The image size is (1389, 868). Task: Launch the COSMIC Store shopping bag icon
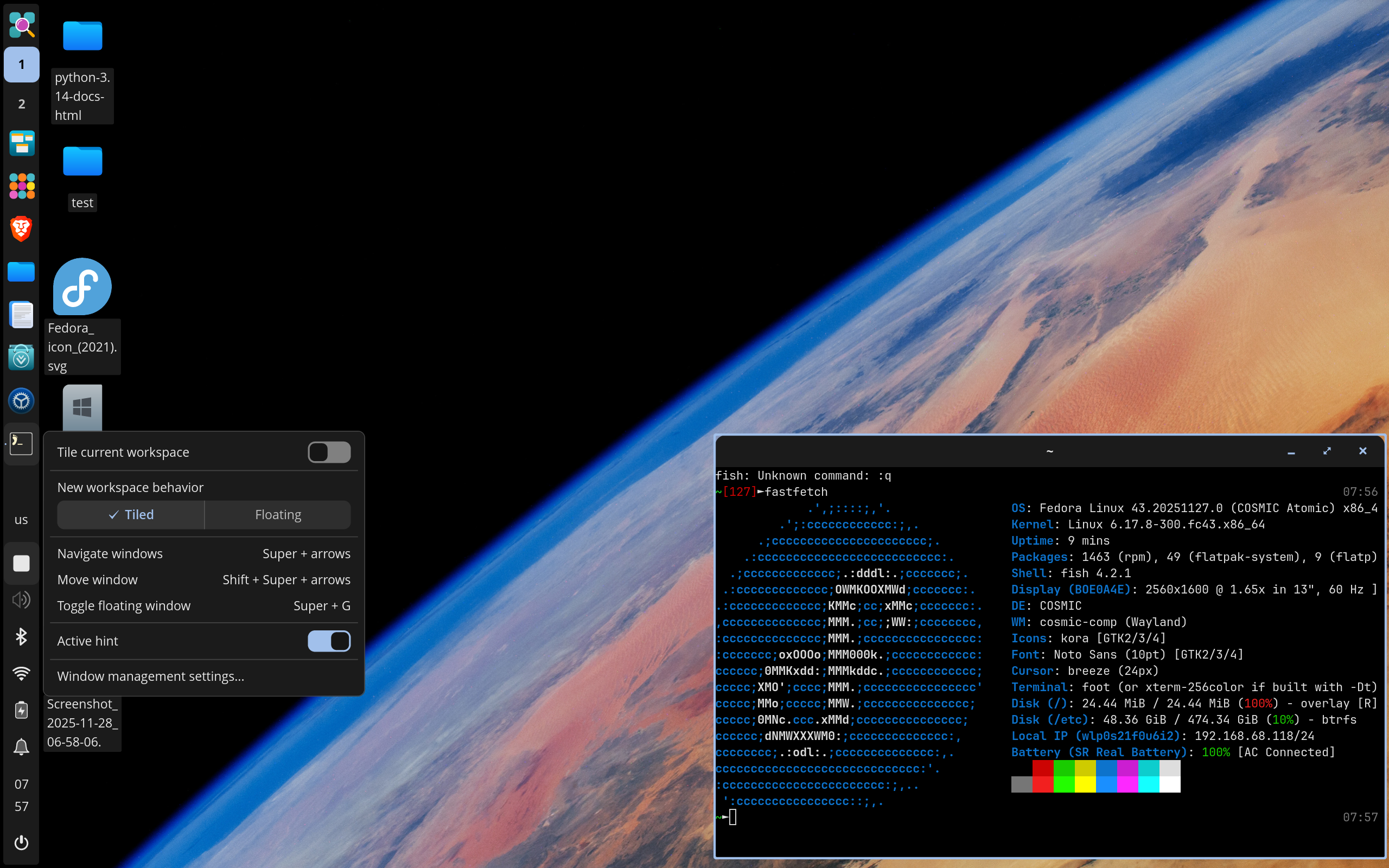21,358
